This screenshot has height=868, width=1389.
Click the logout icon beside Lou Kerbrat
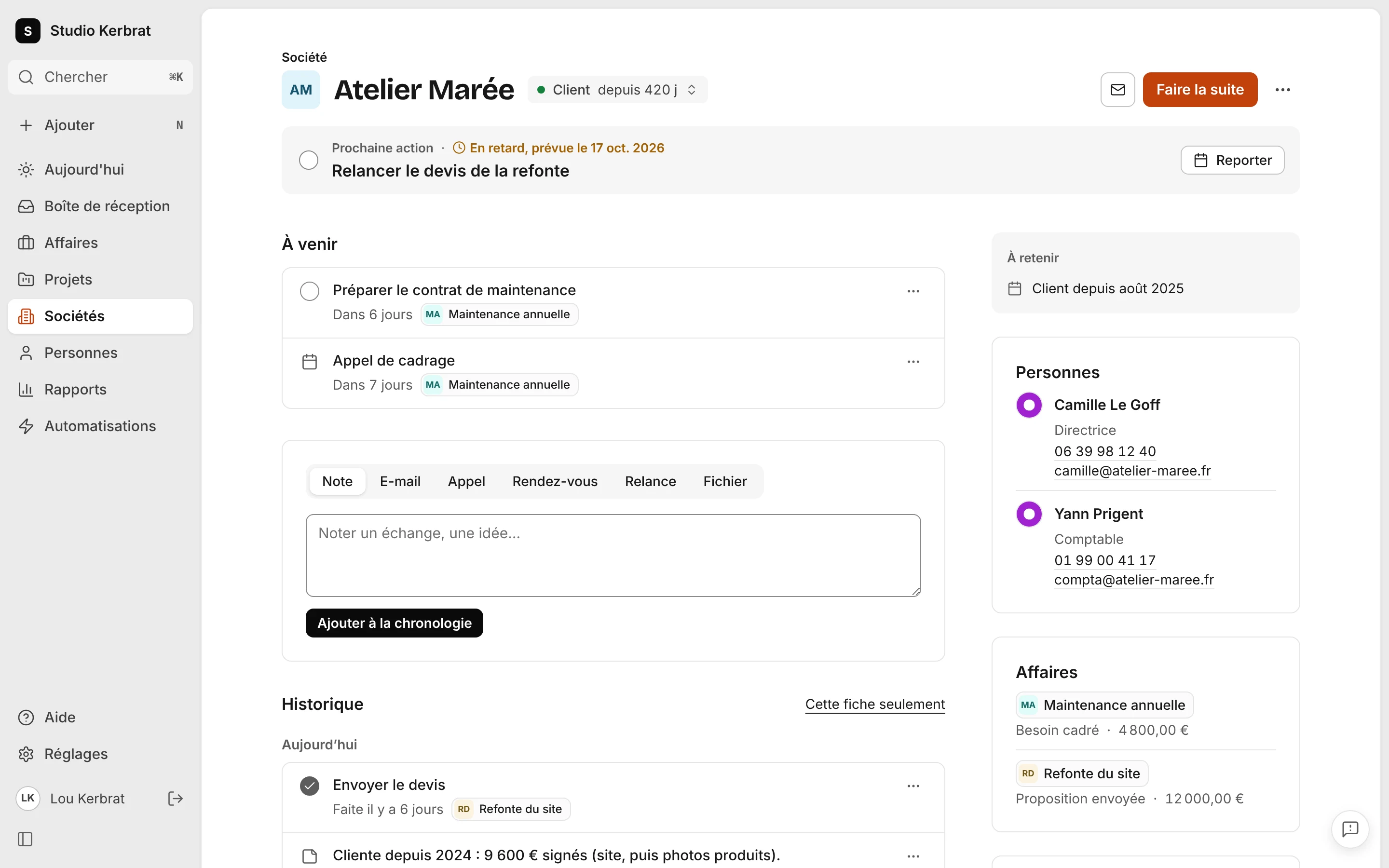point(175,798)
